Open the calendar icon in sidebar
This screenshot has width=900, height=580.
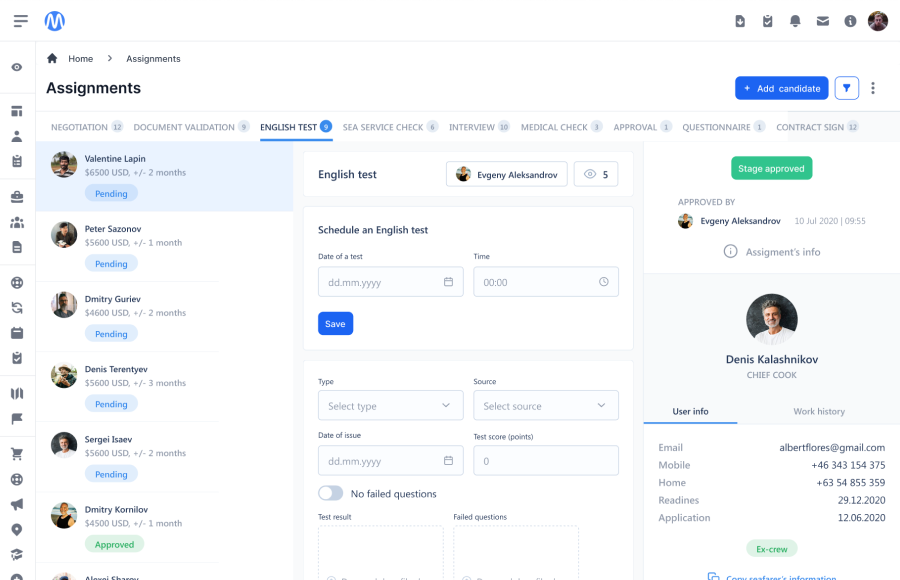pyautogui.click(x=17, y=333)
